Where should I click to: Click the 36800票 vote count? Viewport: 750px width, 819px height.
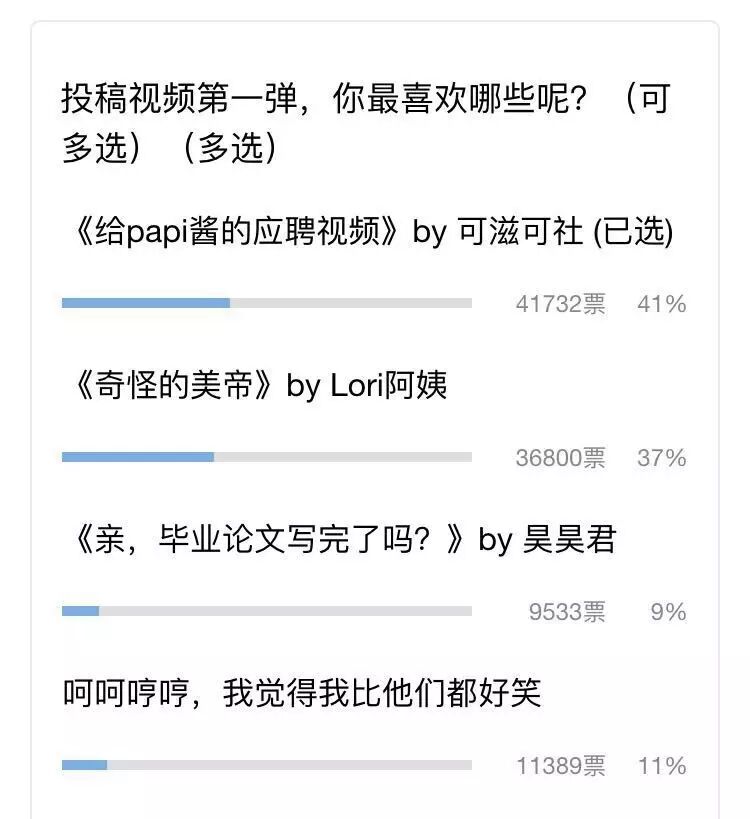tap(560, 458)
